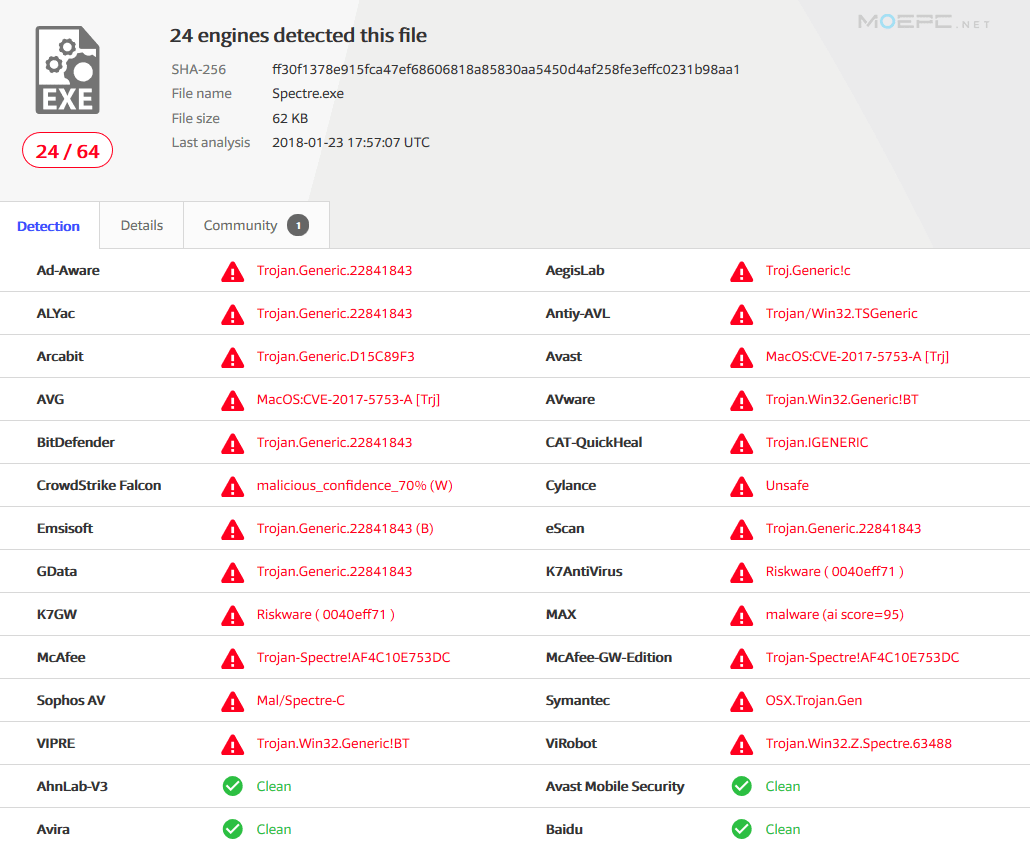Click the EXE file type icon
Screen dimensions: 1030x847
(x=68, y=70)
